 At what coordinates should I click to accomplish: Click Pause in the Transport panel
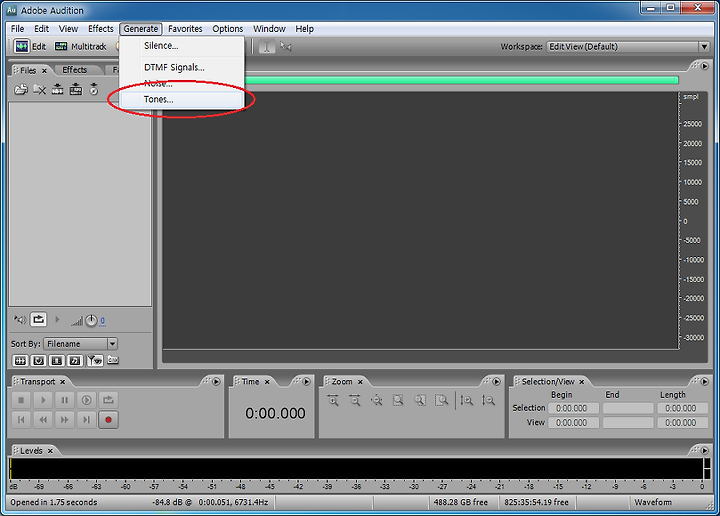(64, 400)
